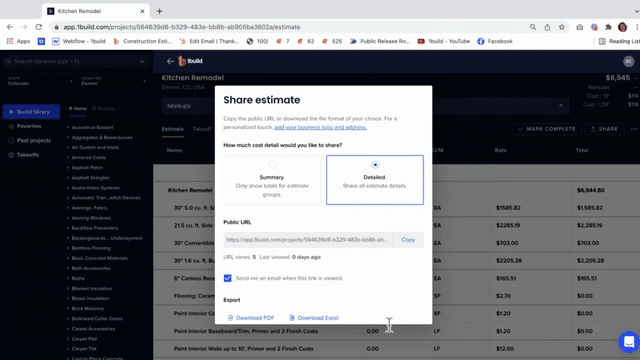The height and width of the screenshot is (360, 640).
Task: Copy the public URL
Action: click(408, 240)
